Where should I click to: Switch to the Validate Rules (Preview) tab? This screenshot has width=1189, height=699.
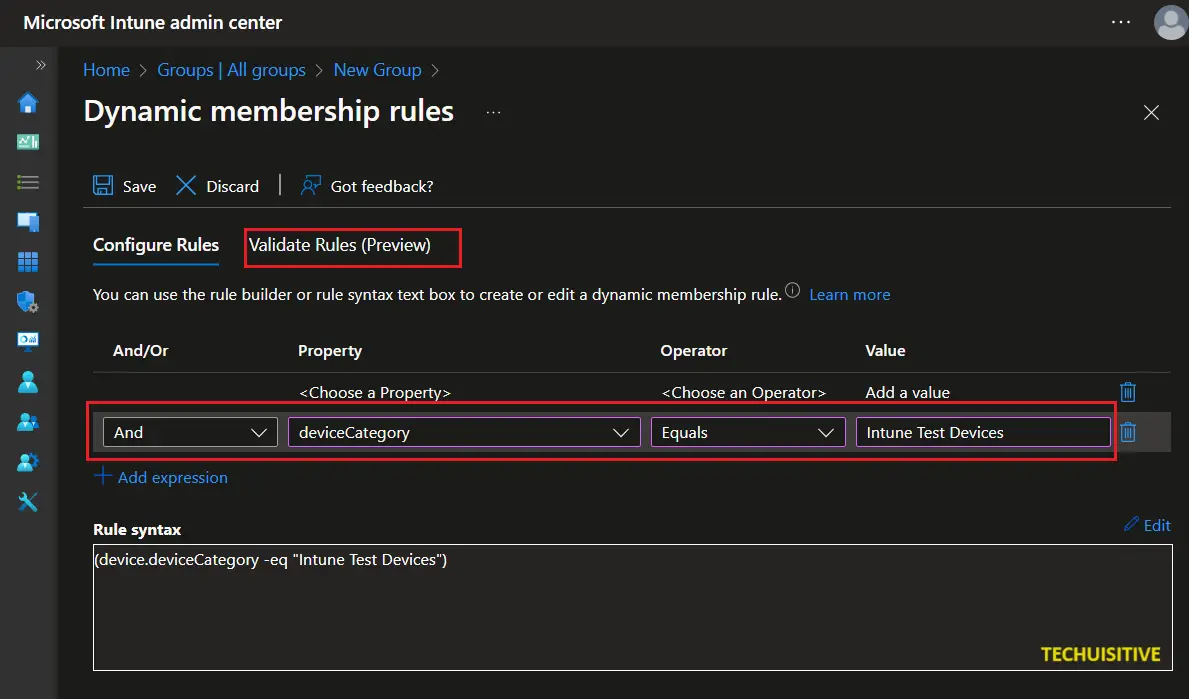click(352, 246)
